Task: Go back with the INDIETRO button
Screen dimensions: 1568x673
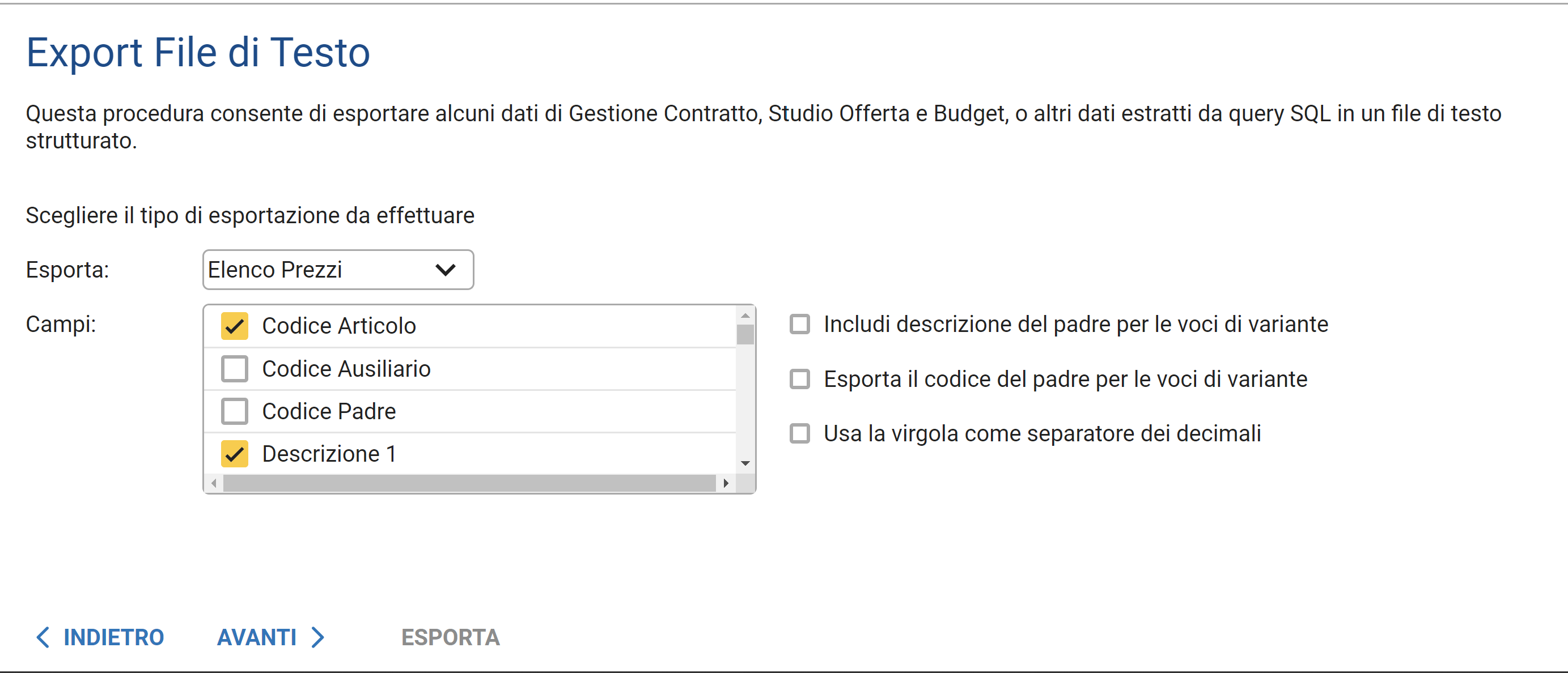Action: 113,637
